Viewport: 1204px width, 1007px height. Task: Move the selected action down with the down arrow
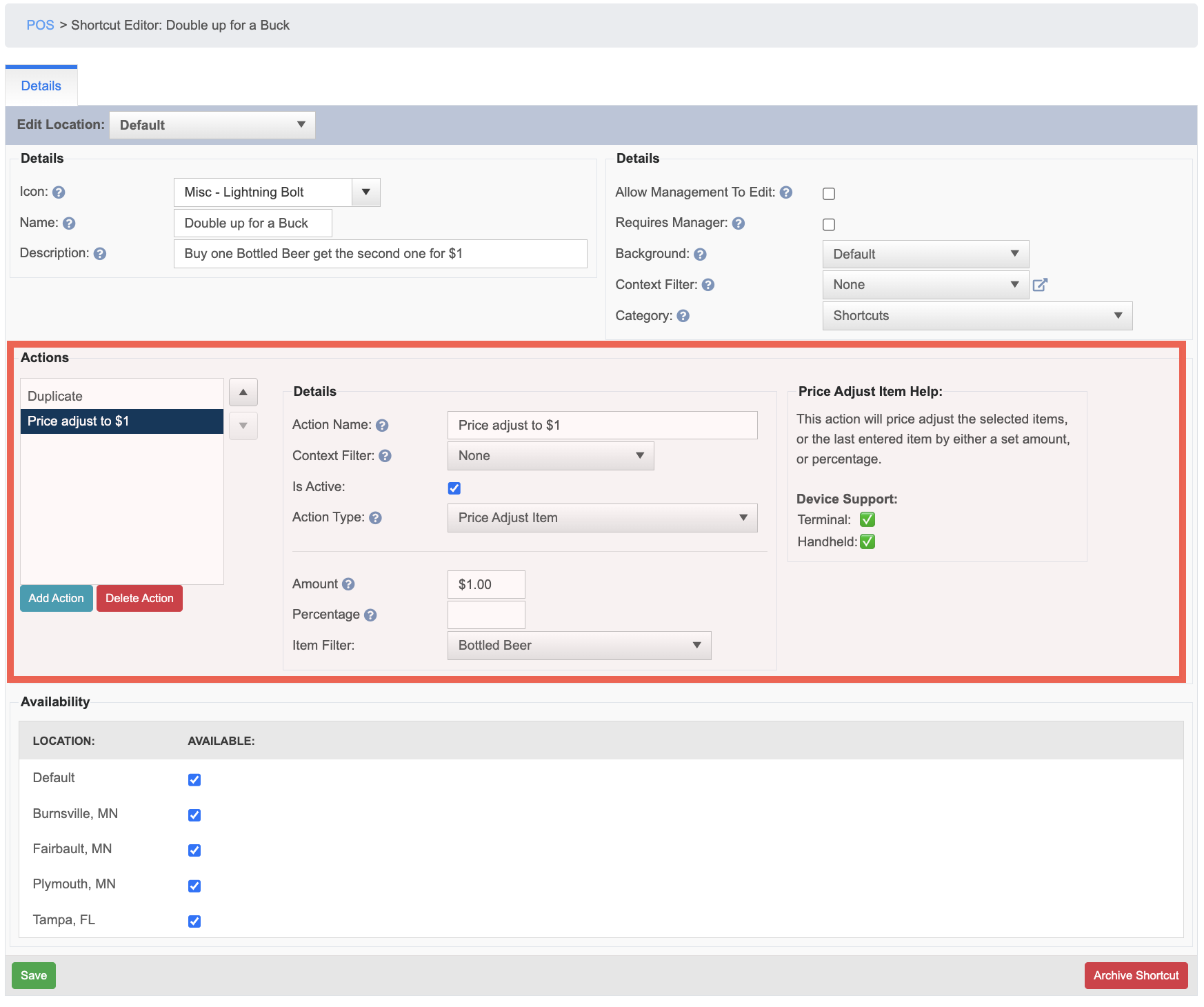click(243, 426)
